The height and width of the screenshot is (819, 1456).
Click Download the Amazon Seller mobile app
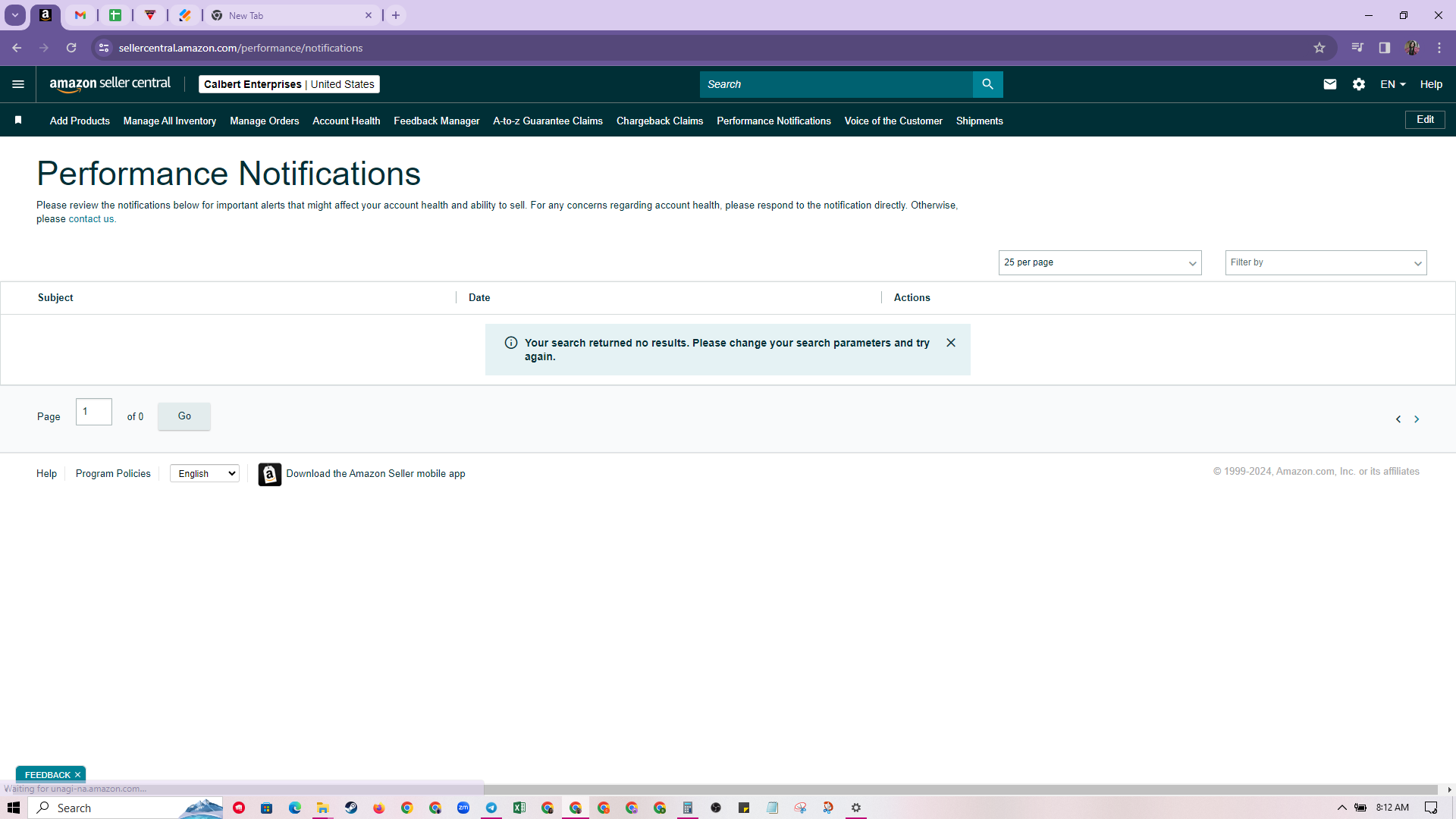pyautogui.click(x=375, y=474)
